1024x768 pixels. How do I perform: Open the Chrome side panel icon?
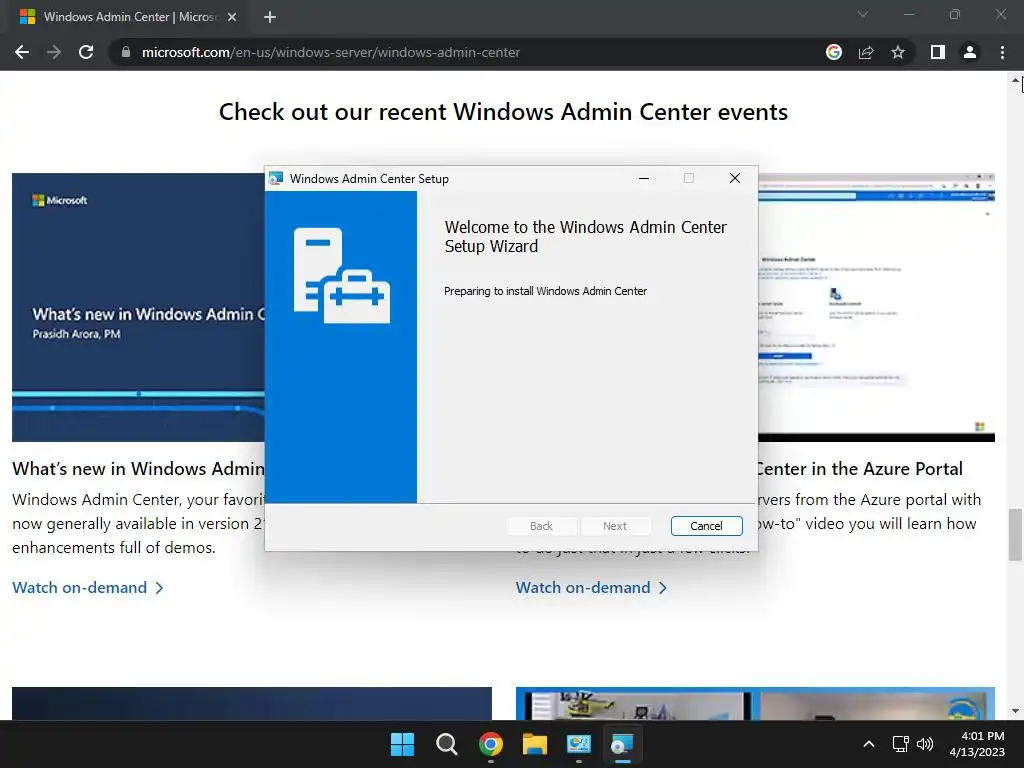[938, 52]
